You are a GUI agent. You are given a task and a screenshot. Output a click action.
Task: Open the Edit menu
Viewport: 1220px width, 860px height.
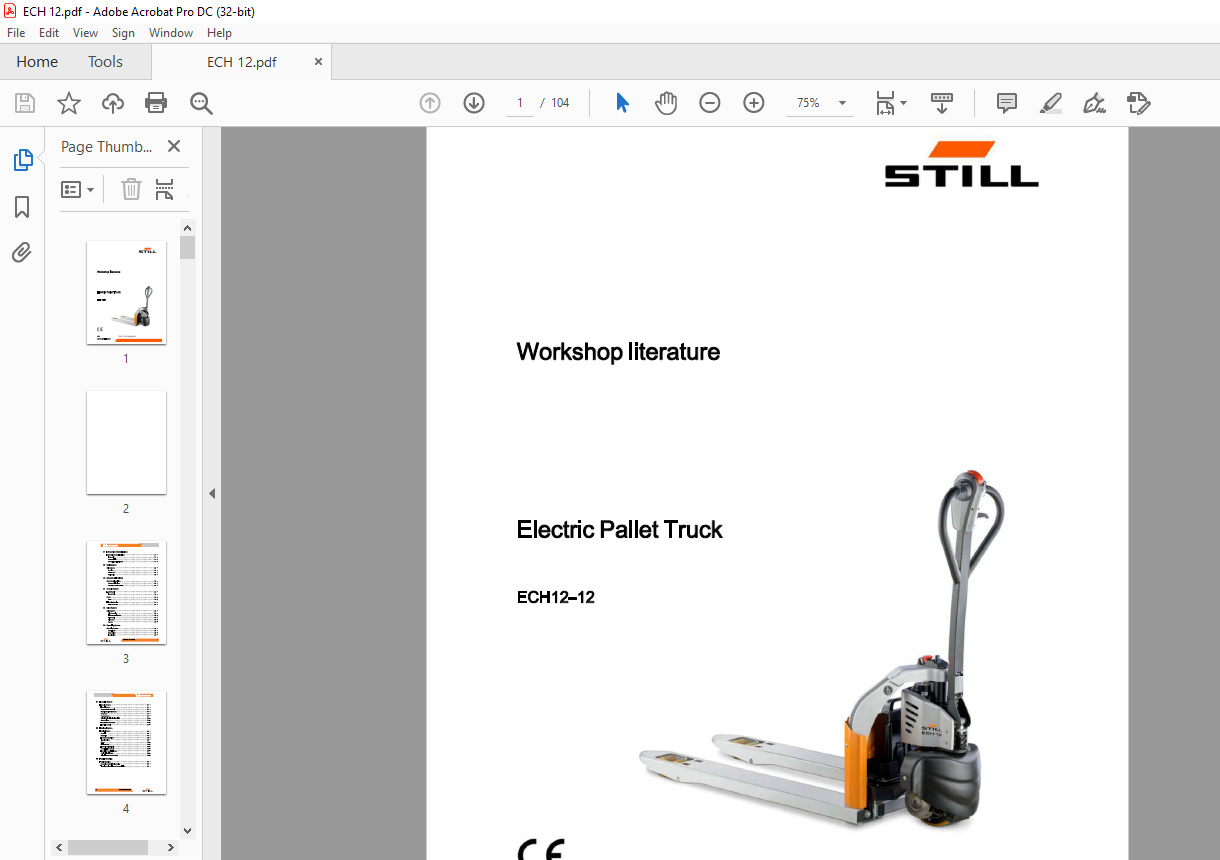click(x=49, y=33)
